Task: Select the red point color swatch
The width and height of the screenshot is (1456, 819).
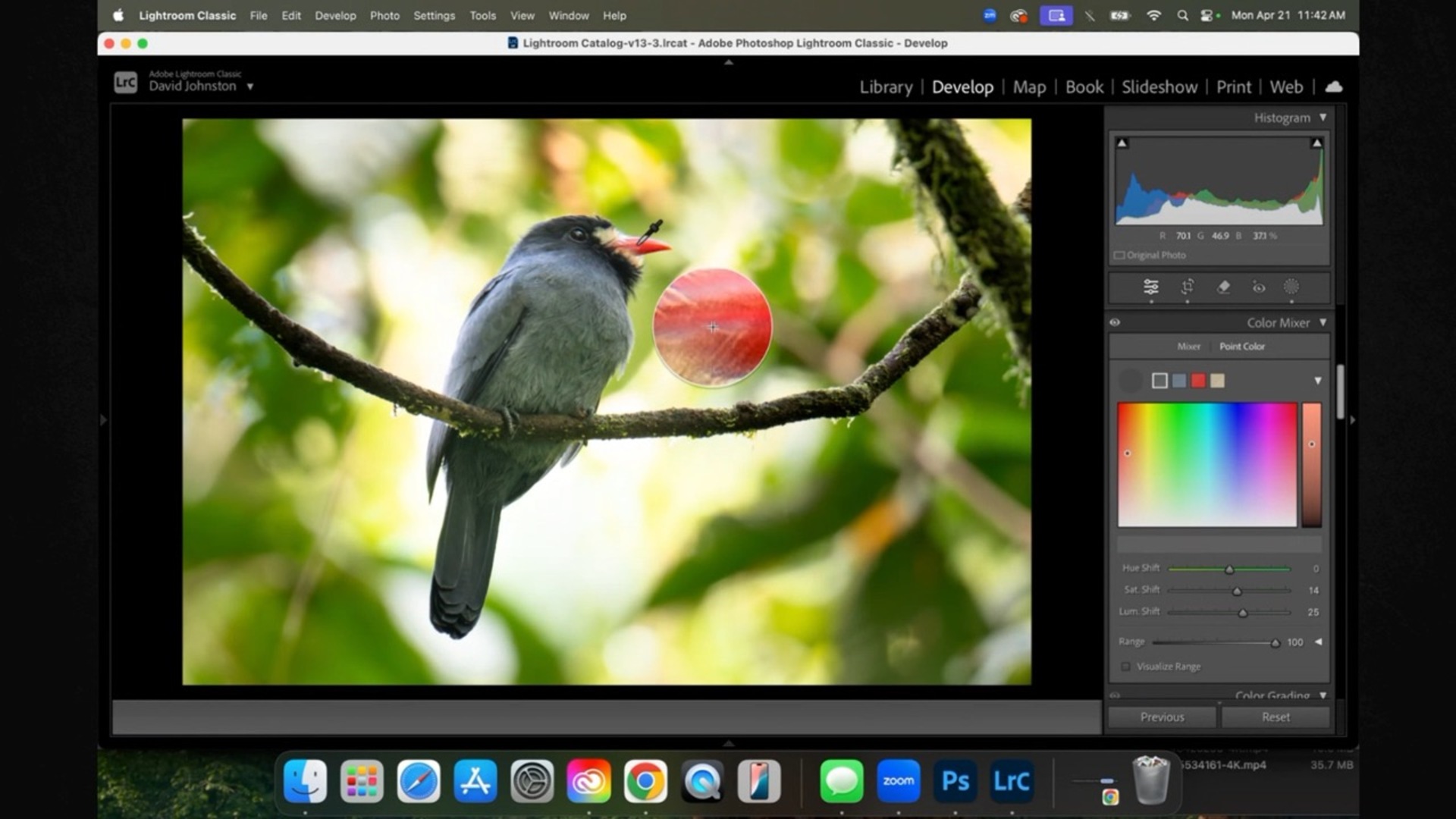Action: coord(1198,381)
